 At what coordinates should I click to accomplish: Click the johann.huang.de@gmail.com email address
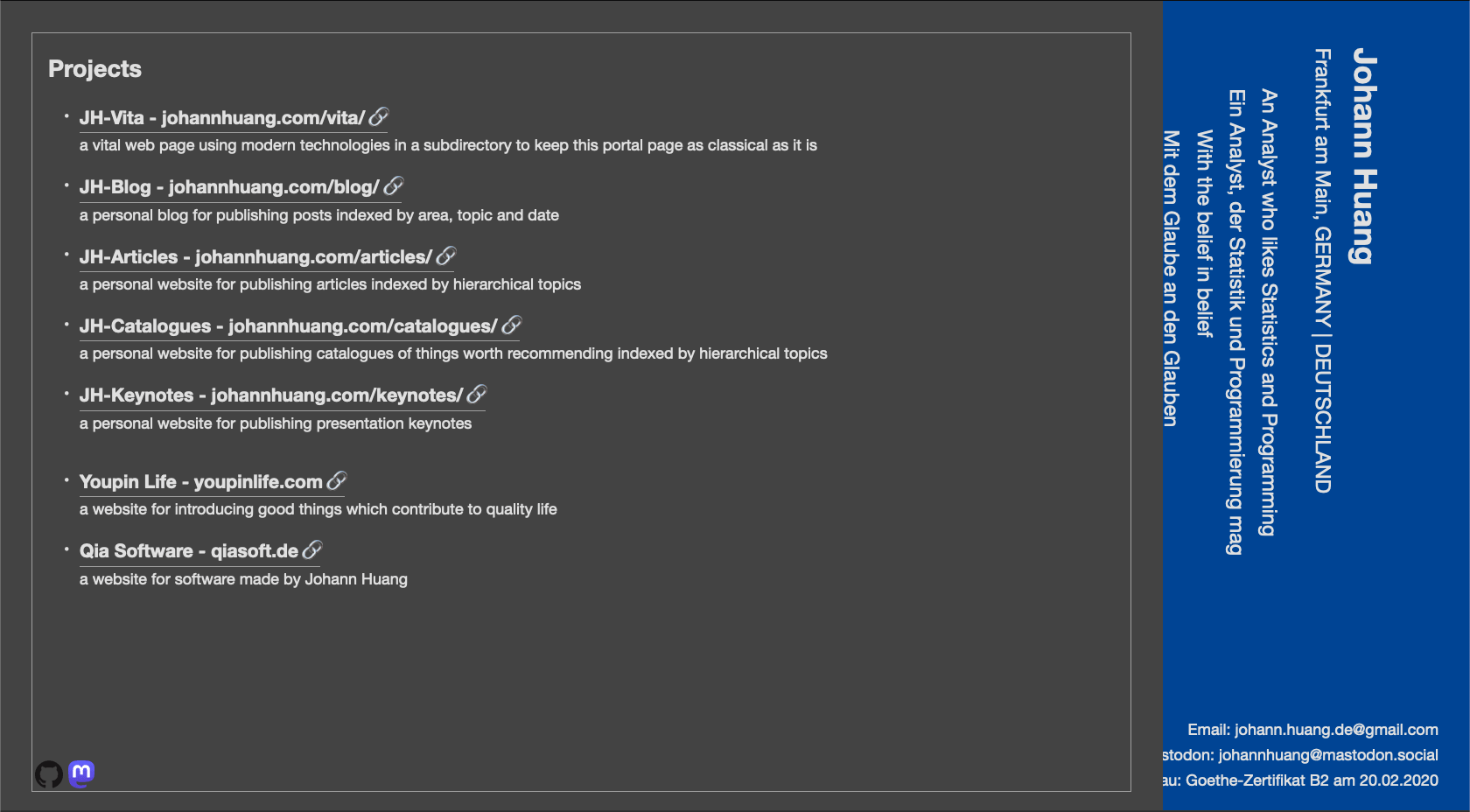coord(1336,730)
